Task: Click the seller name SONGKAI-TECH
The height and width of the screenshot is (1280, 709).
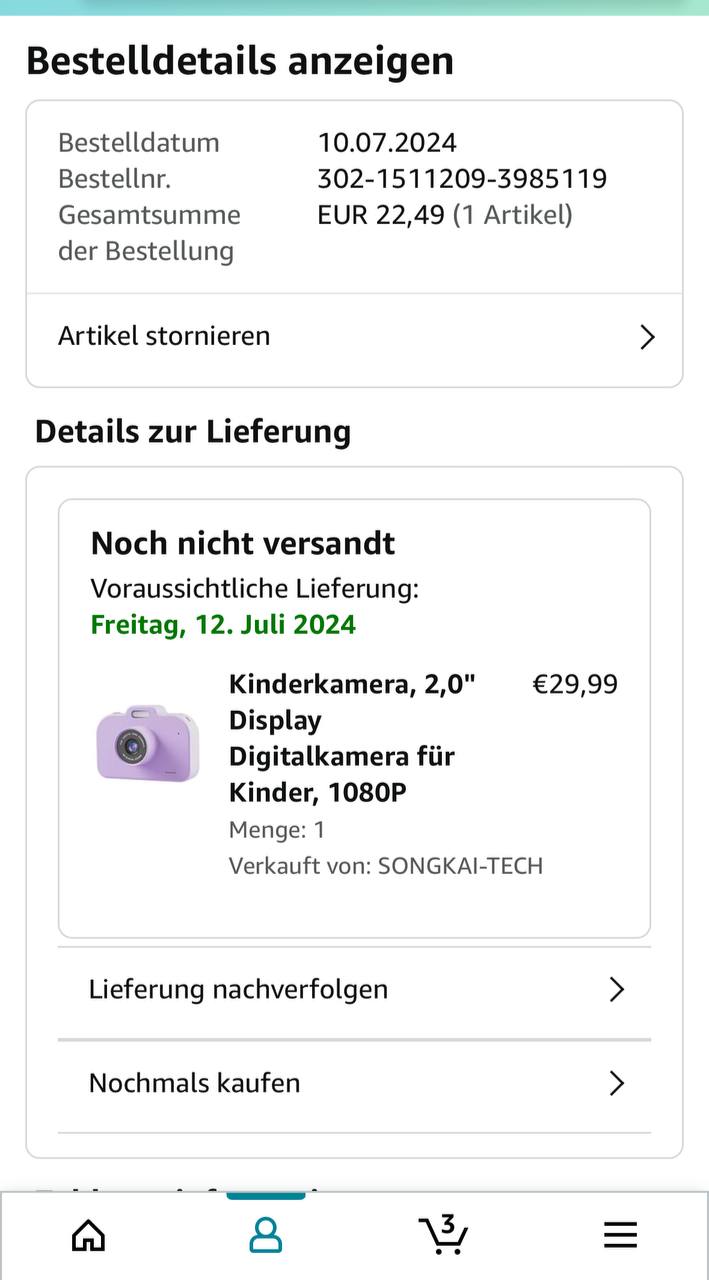Action: (x=460, y=866)
